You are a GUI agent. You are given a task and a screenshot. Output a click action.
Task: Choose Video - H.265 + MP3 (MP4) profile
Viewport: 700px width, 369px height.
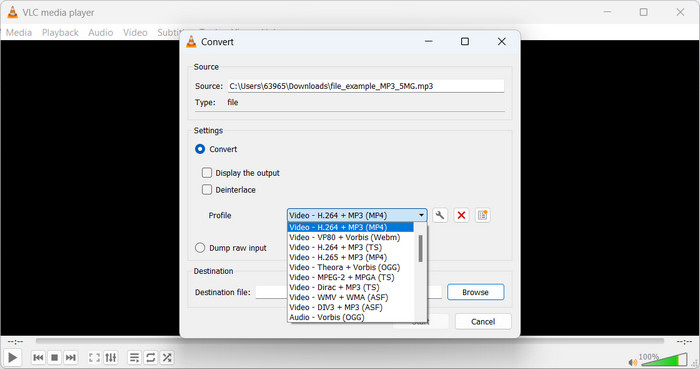[350, 257]
